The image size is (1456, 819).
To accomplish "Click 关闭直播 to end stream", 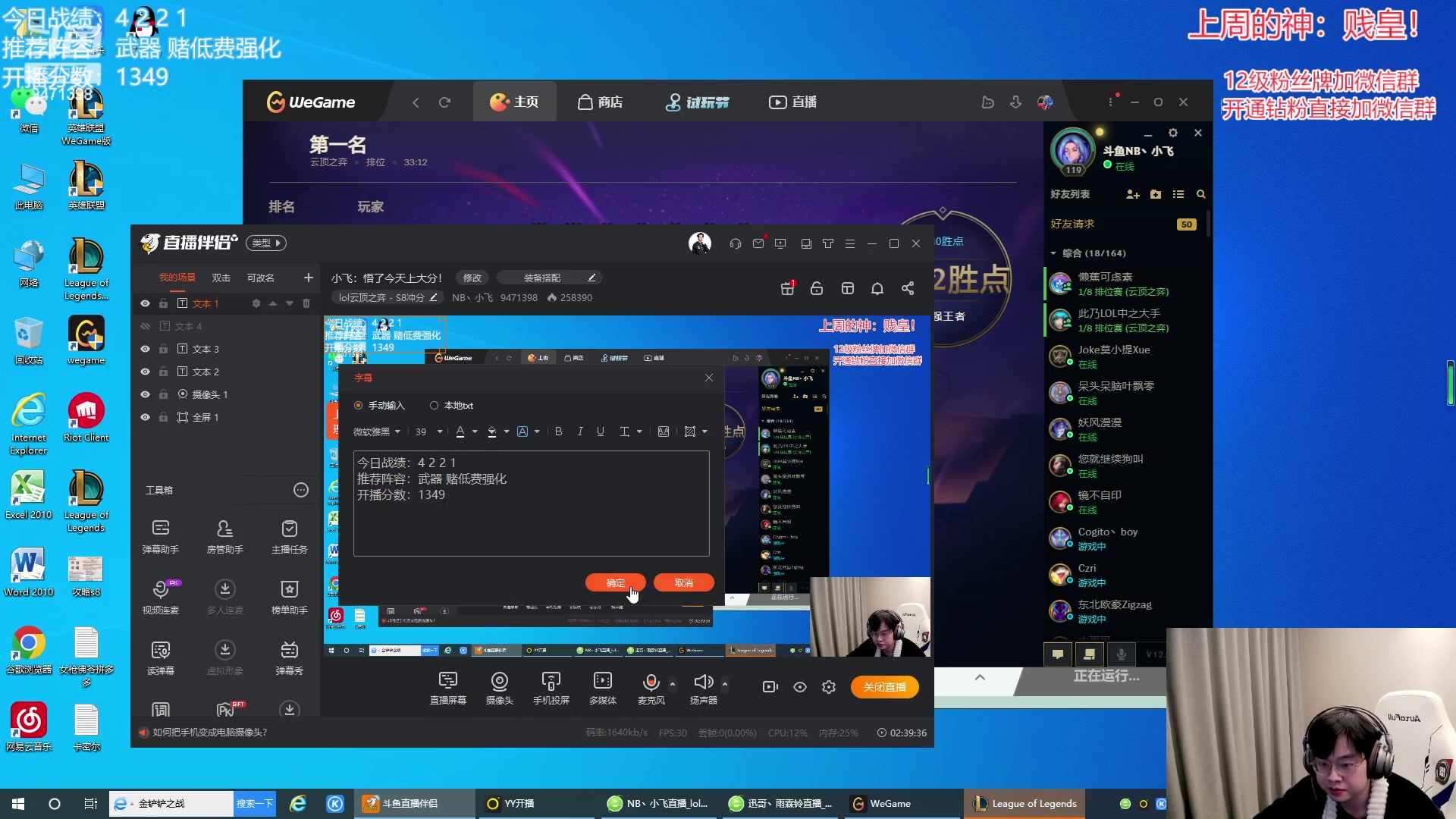I will pos(884,687).
